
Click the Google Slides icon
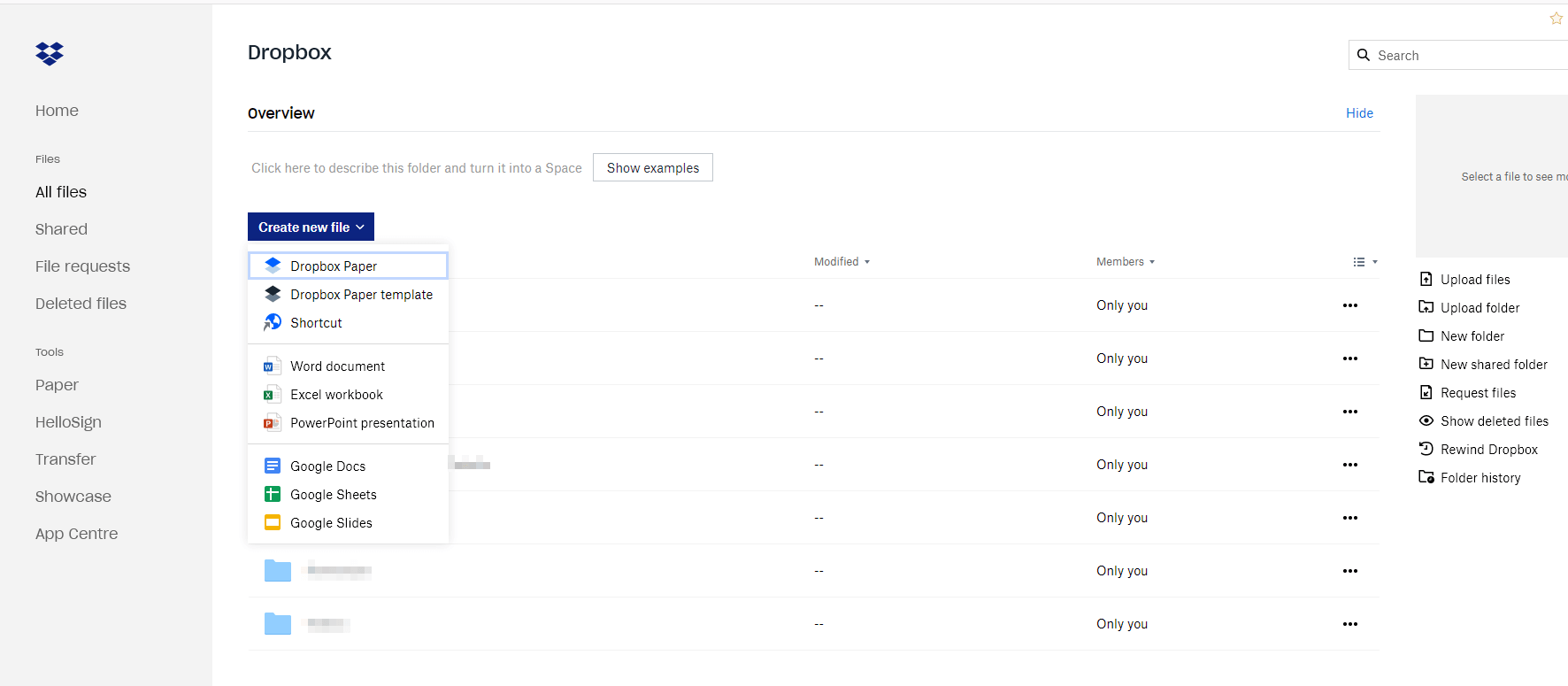pos(273,522)
